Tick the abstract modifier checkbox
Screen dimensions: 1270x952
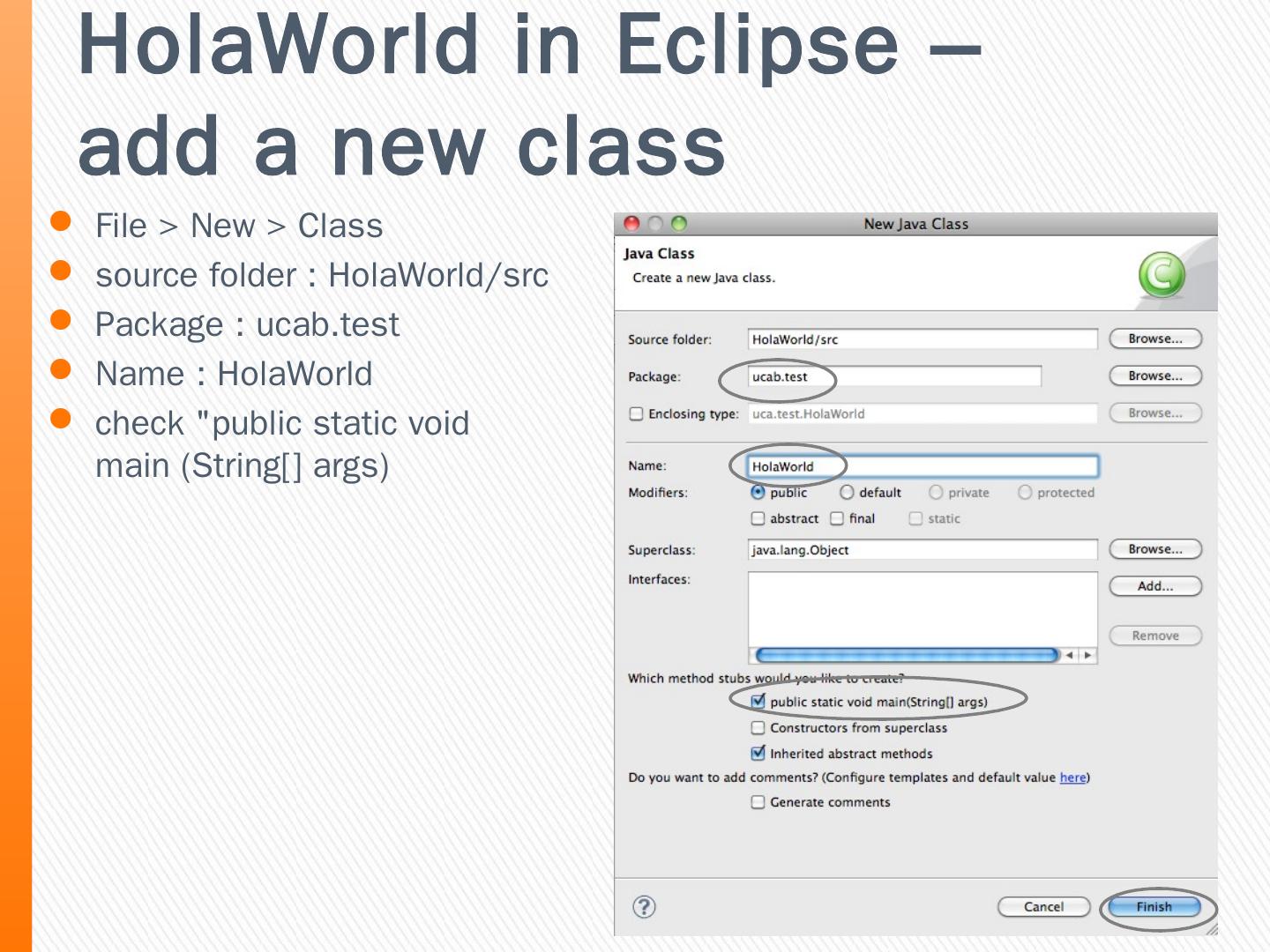pyautogui.click(x=758, y=518)
